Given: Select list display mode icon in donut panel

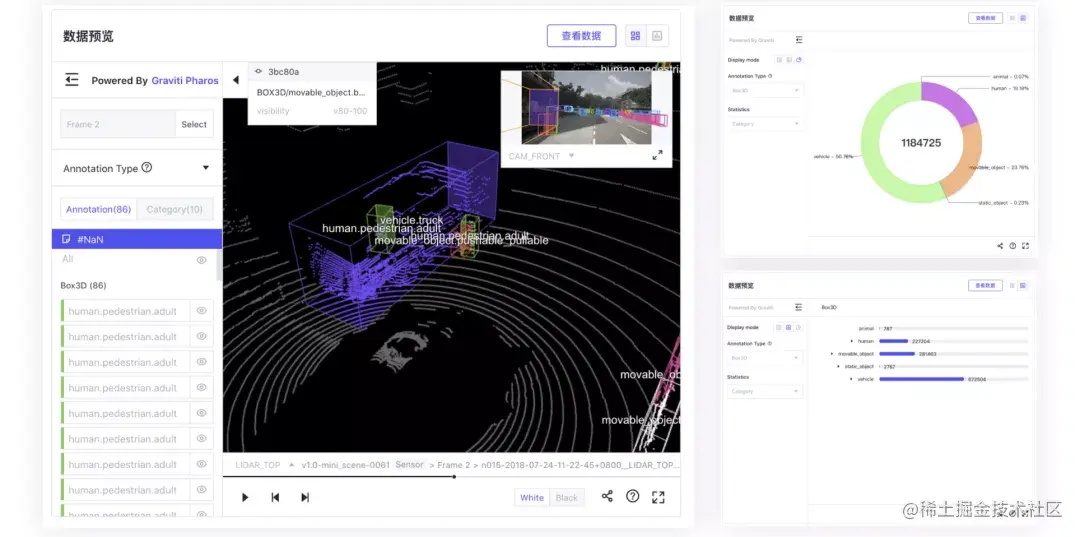Looking at the screenshot, I should pyautogui.click(x=780, y=60).
